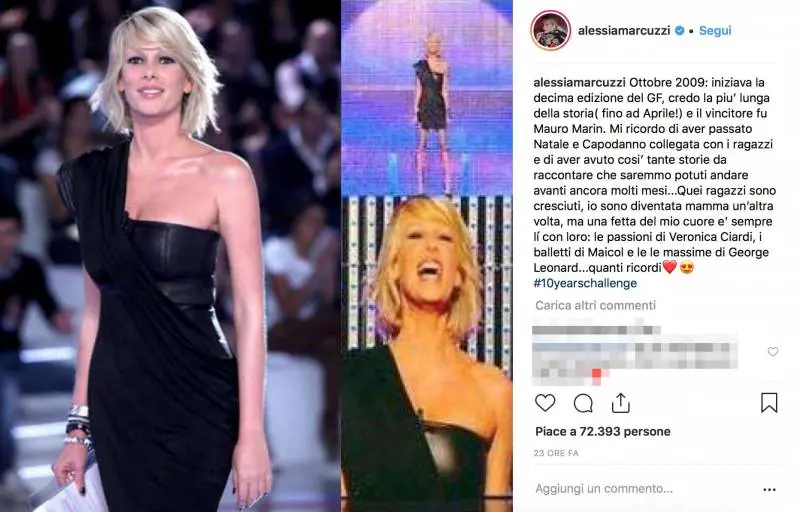Open the alessiamarcuzzi profile picture avatar
Screen dimensions: 800x512
pos(551,30)
